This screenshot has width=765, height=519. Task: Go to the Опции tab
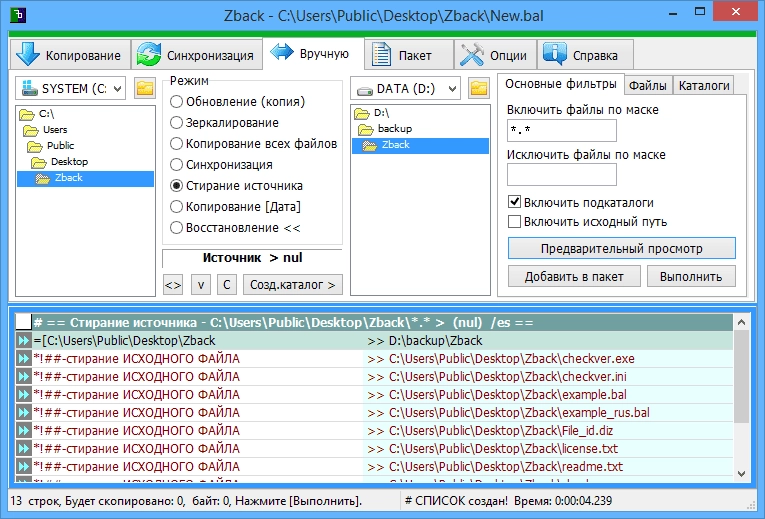point(495,55)
